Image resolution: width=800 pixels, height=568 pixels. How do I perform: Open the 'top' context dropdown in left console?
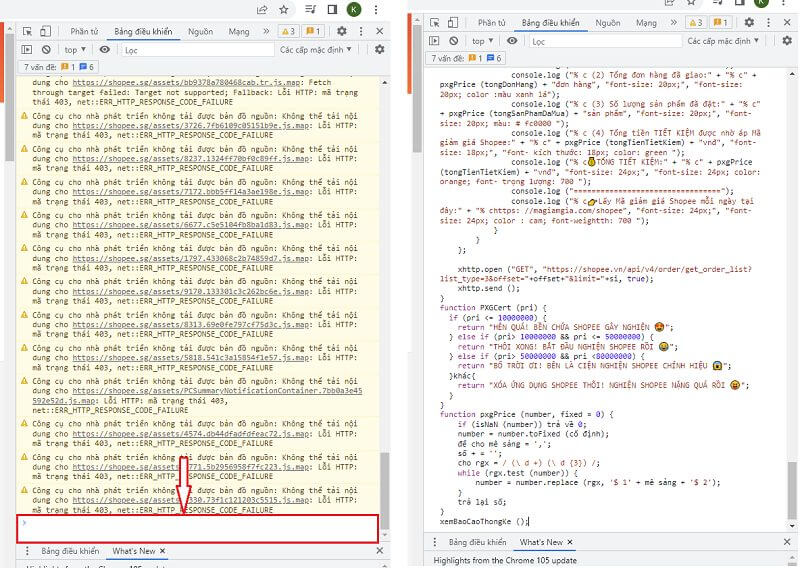coord(75,50)
